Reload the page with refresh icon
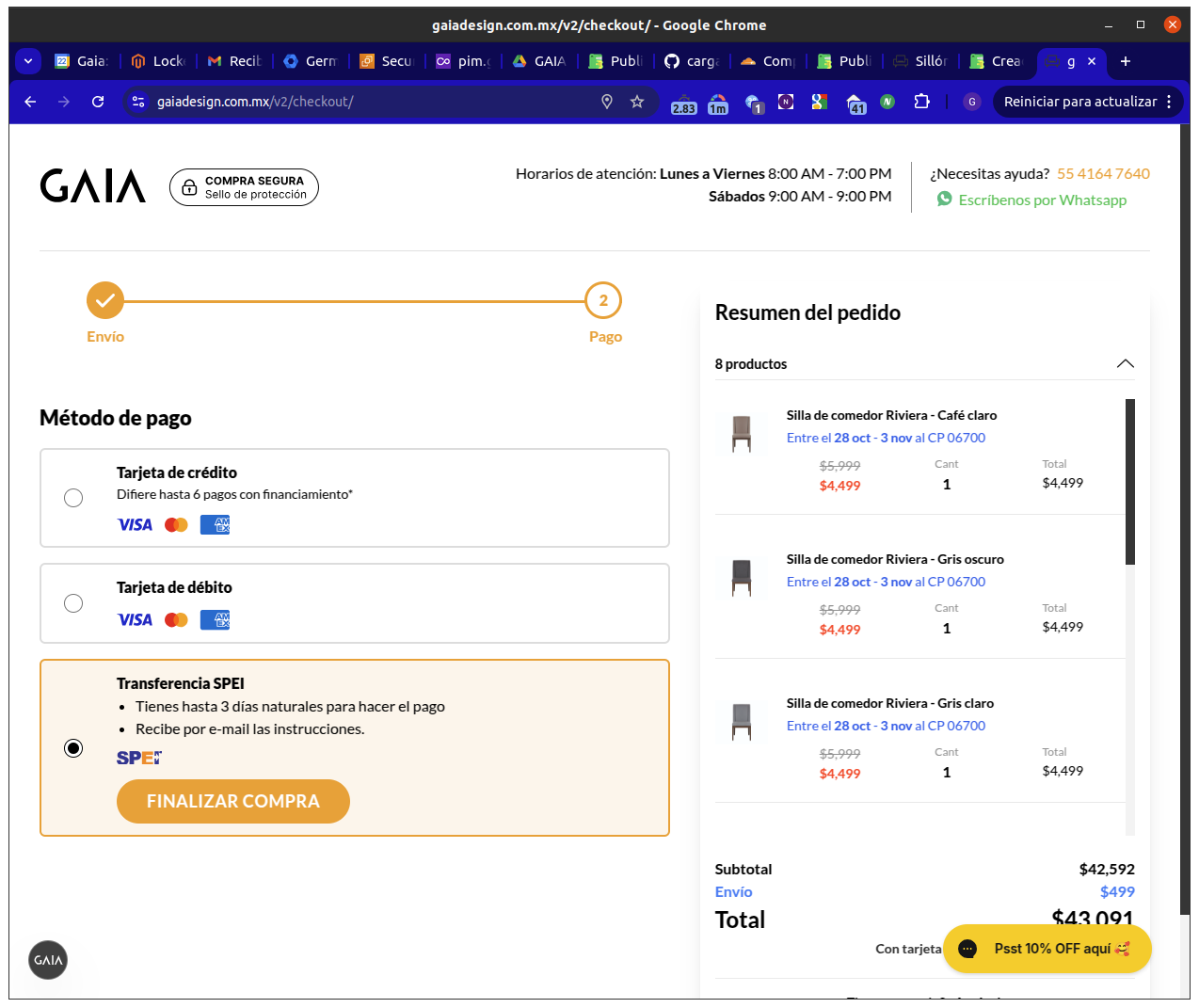Image resolution: width=1199 pixels, height=1008 pixels. point(98,102)
